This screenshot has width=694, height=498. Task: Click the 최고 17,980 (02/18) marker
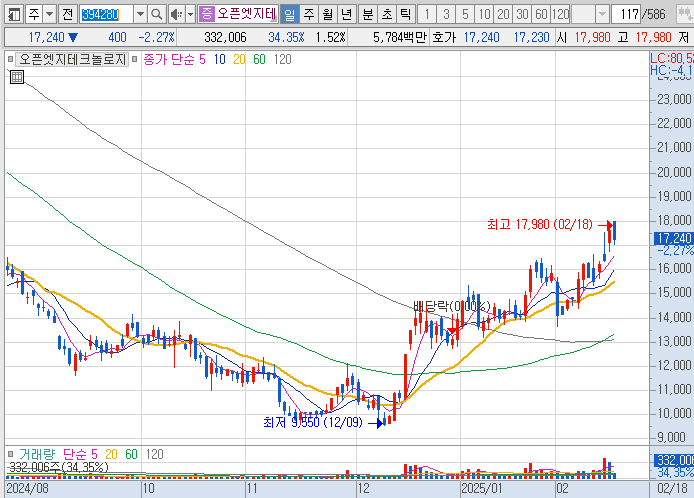tap(540, 224)
